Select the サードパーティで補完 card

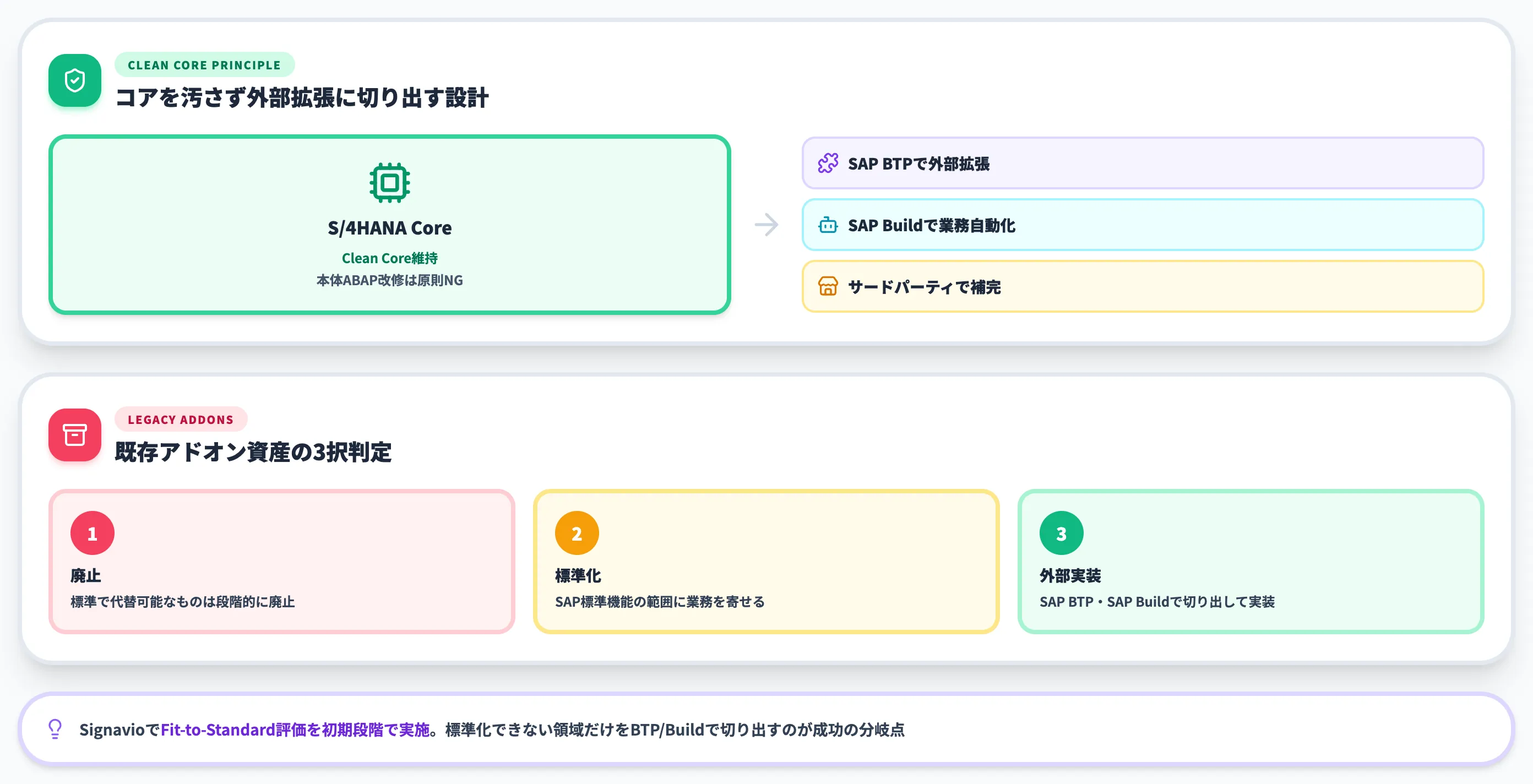point(1143,287)
